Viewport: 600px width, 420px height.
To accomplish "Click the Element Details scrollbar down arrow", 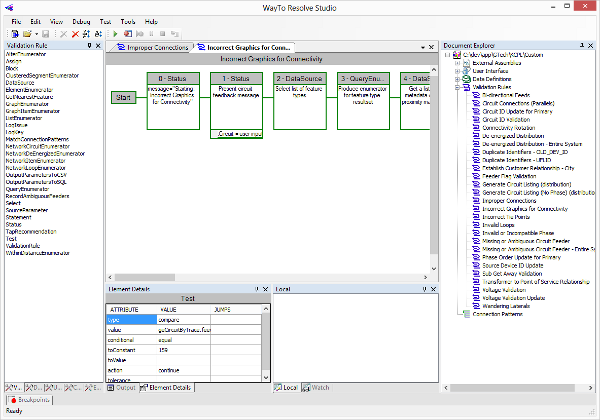I will point(266,378).
